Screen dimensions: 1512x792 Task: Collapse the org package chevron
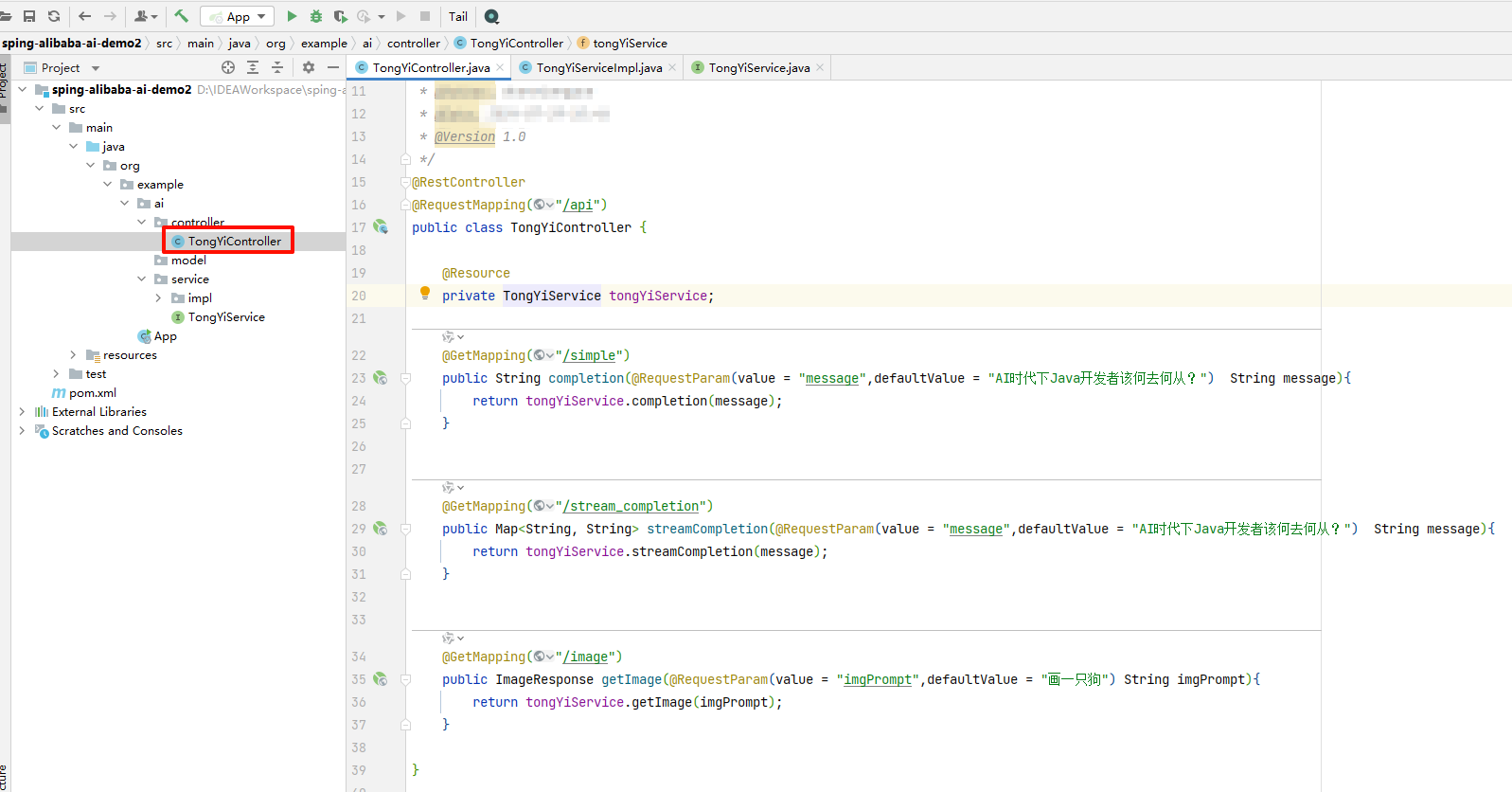(x=91, y=165)
